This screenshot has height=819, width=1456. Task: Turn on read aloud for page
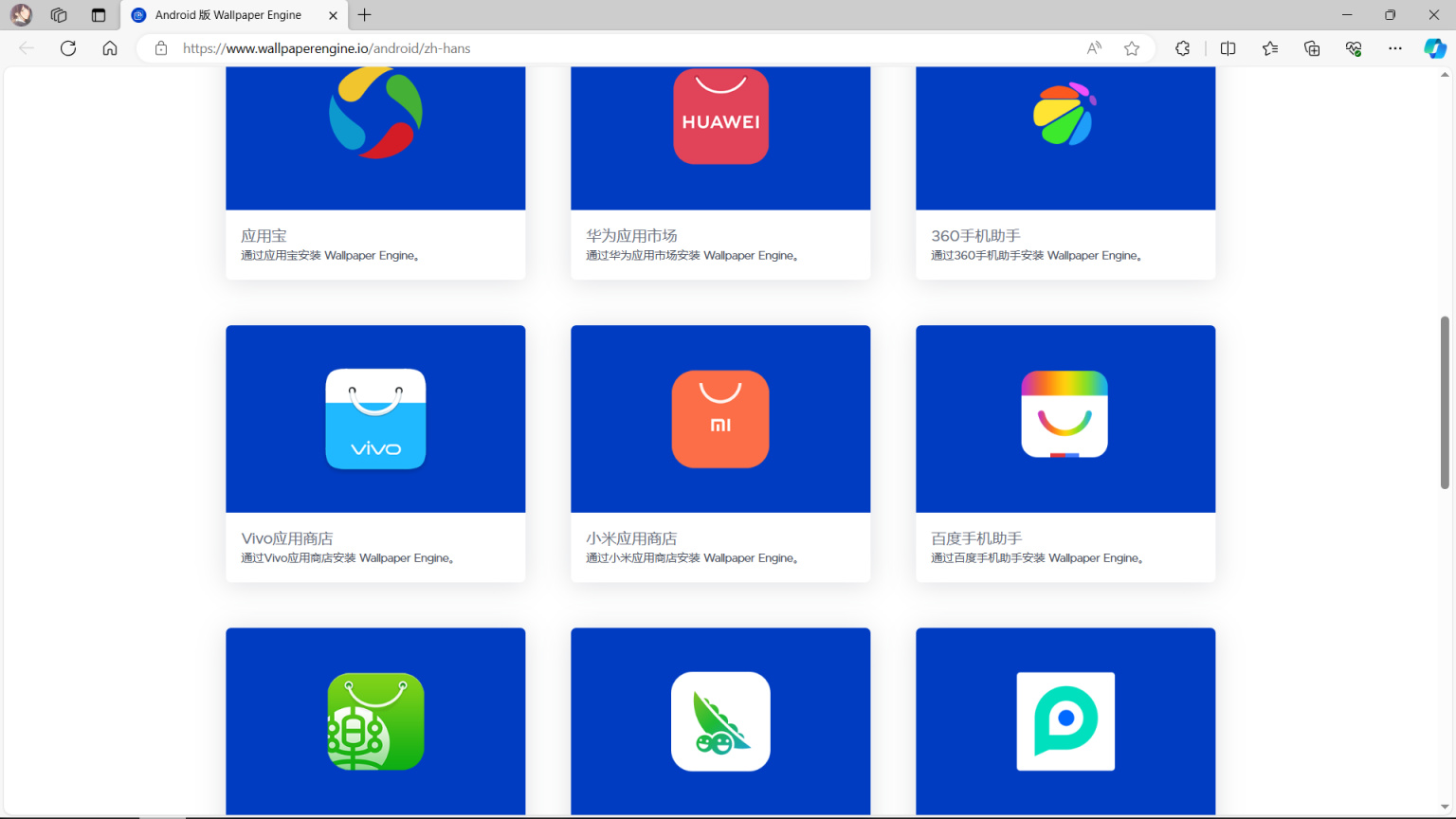click(x=1094, y=48)
